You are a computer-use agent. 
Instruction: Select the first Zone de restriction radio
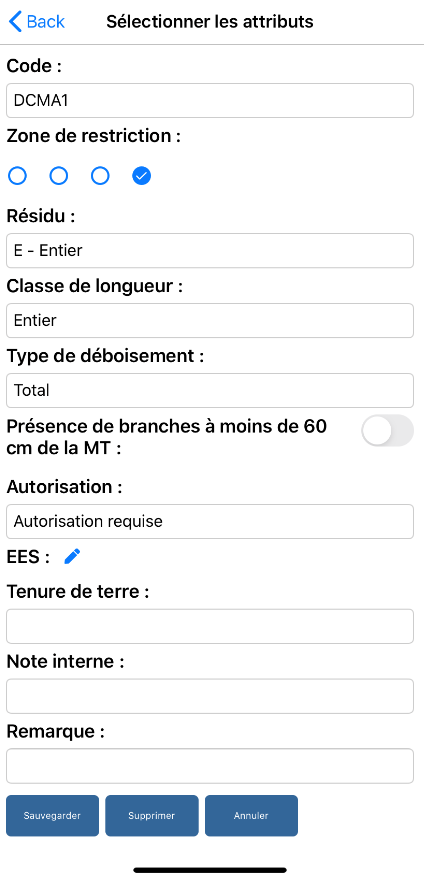tap(17, 176)
